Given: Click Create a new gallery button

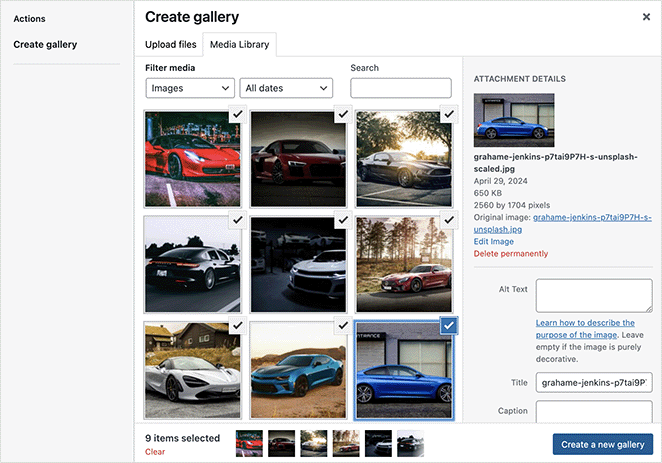Looking at the screenshot, I should click(x=604, y=443).
